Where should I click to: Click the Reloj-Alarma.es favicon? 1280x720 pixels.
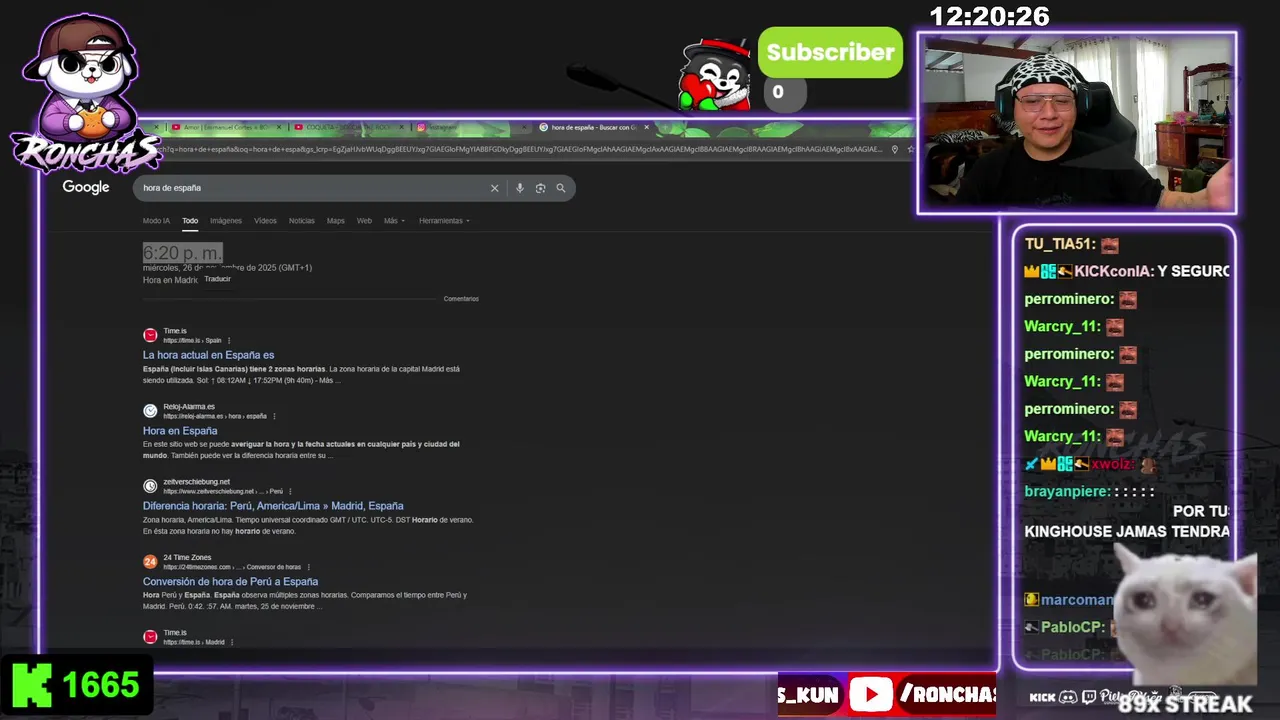(x=150, y=411)
